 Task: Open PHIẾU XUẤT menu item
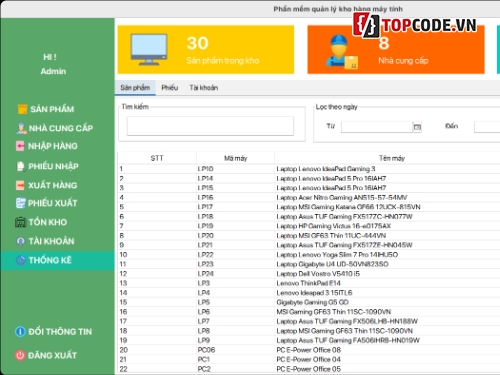(53, 203)
